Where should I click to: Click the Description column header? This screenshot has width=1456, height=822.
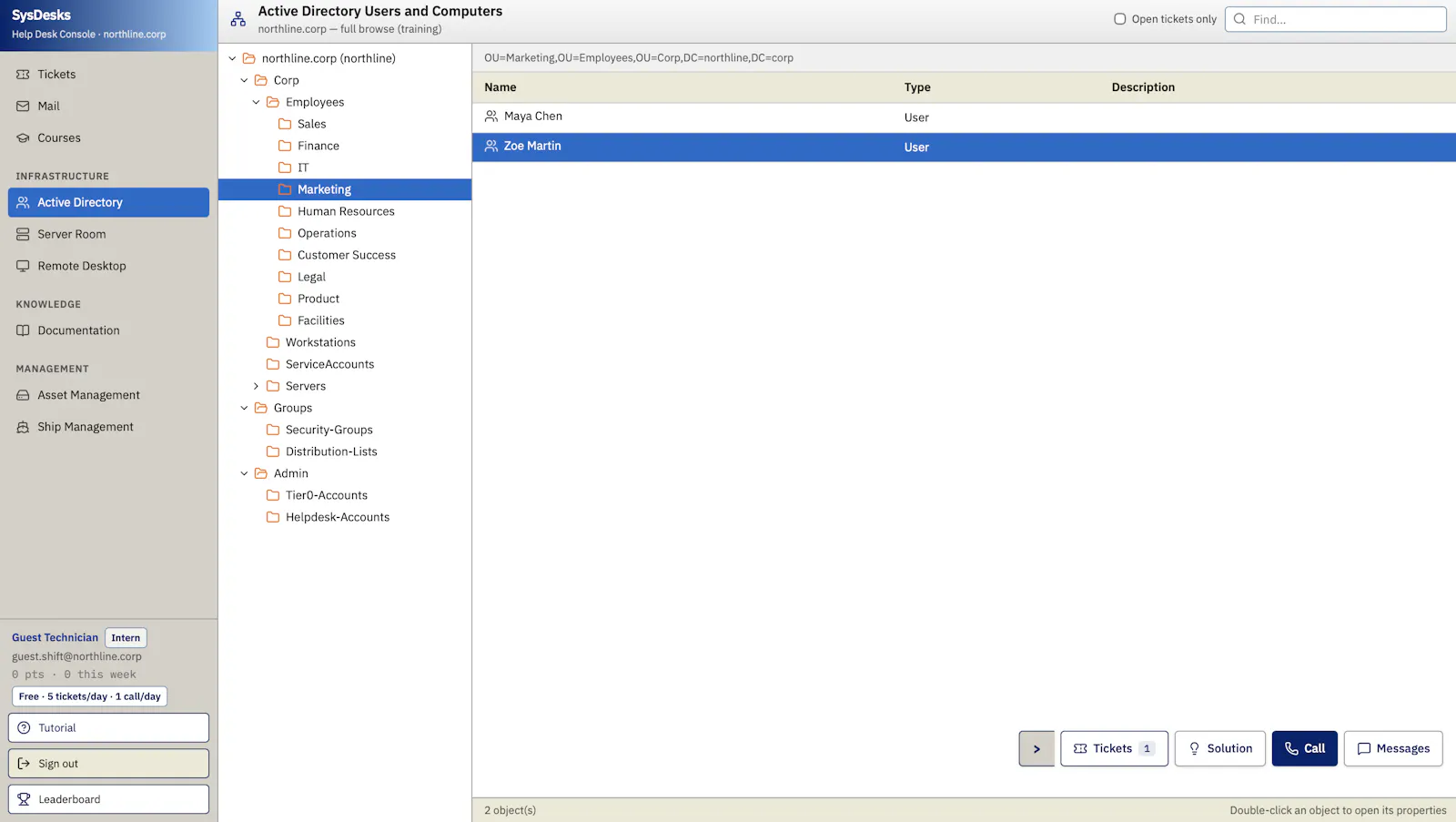point(1143,87)
